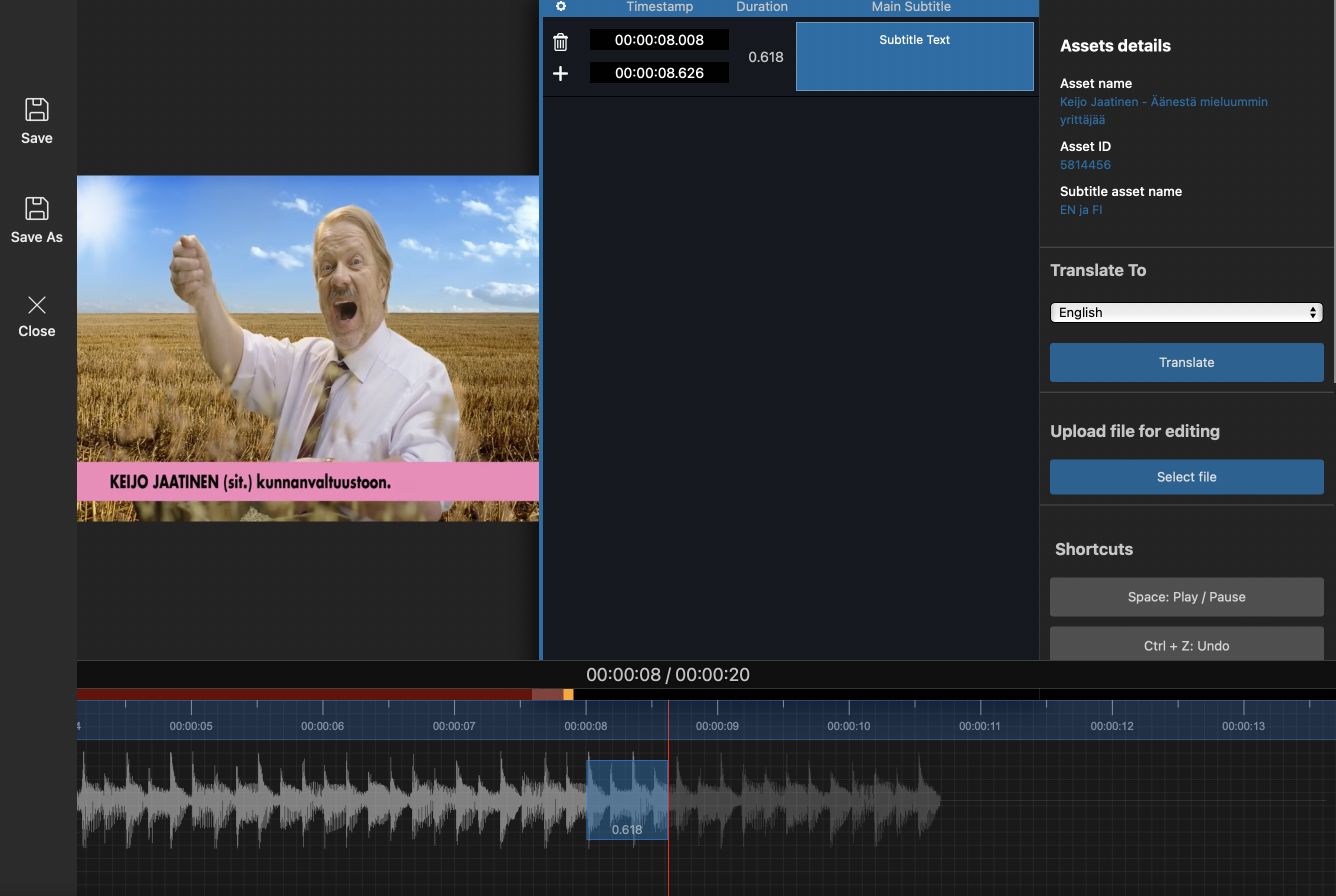Select the 0.618 subtitle region on waveform
The image size is (1336, 896).
coord(627,799)
